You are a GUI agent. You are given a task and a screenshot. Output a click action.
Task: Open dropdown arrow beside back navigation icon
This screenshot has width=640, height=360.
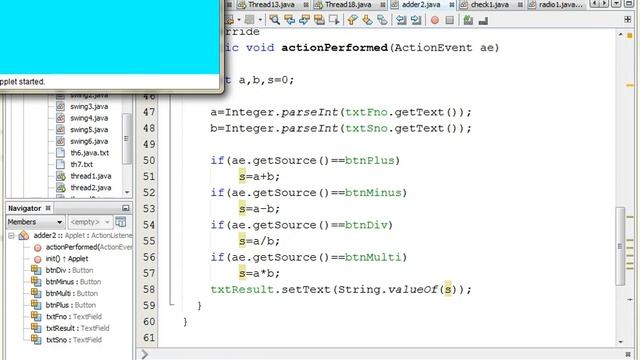pyautogui.click(x=239, y=20)
